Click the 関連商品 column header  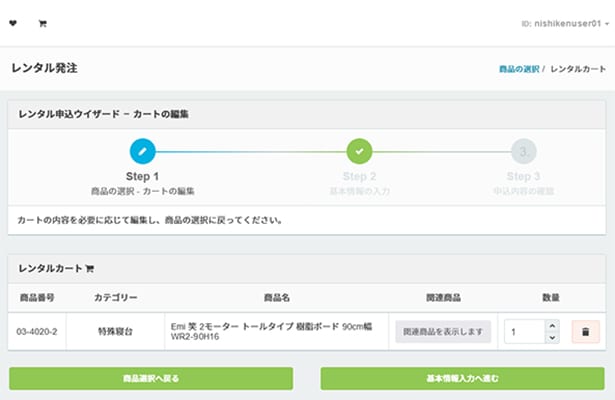[x=443, y=298]
